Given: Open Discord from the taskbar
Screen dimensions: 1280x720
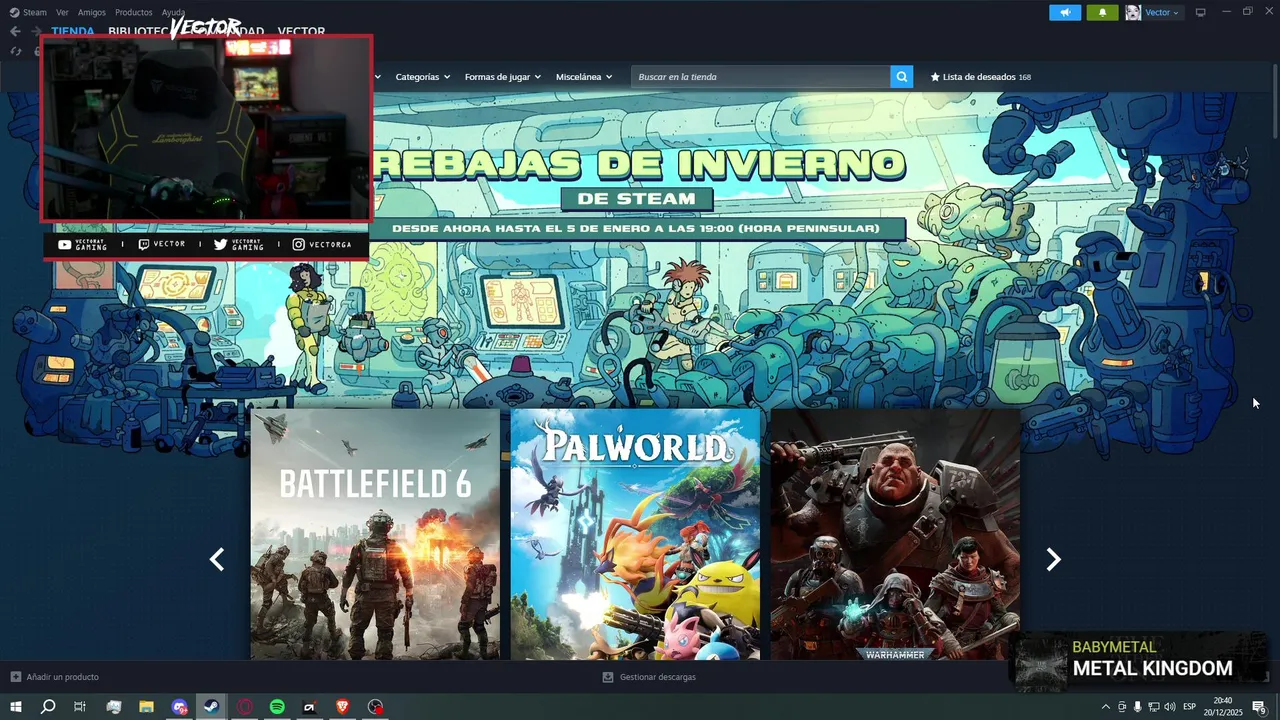Looking at the screenshot, I should pos(179,707).
